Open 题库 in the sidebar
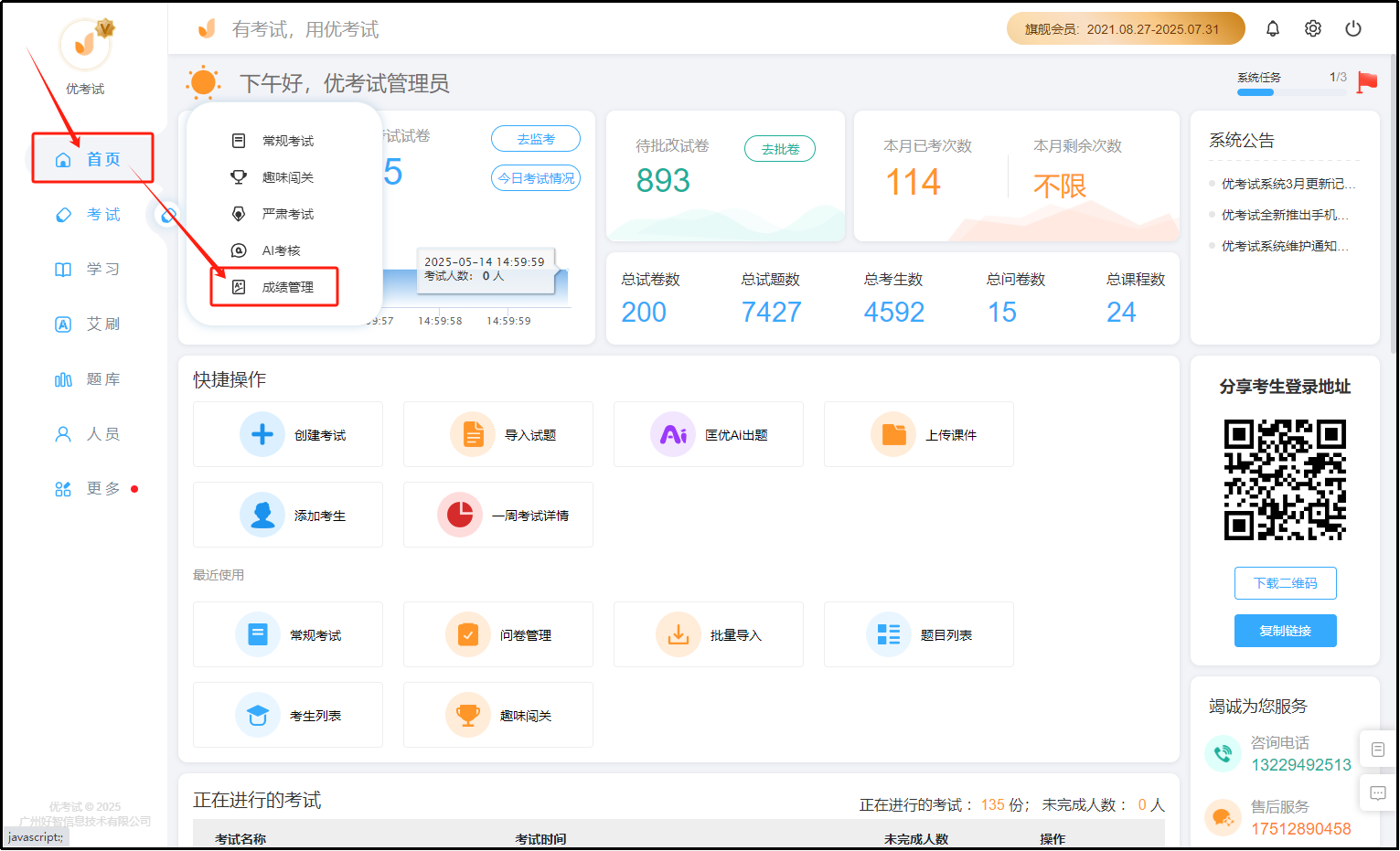This screenshot has width=1400, height=851. point(88,379)
